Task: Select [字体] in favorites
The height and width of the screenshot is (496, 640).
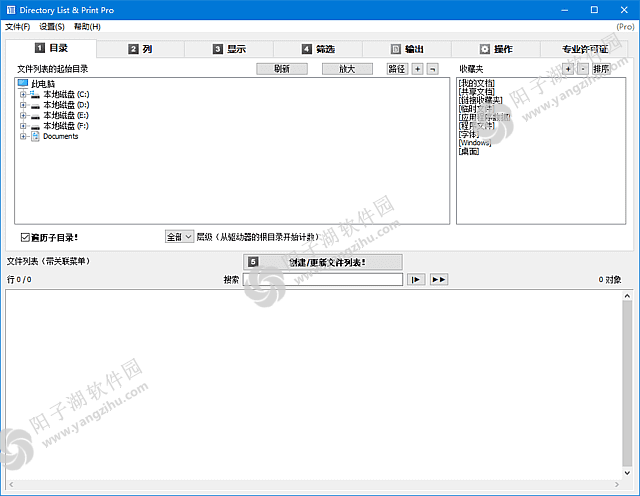Action: [x=469, y=134]
